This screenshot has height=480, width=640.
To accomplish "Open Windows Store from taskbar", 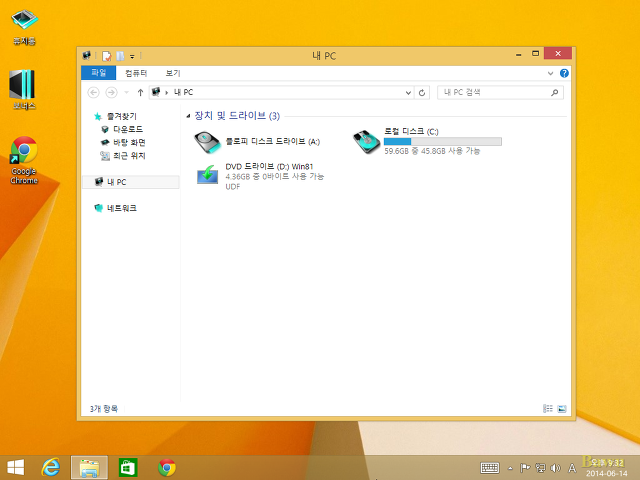I will 128,468.
